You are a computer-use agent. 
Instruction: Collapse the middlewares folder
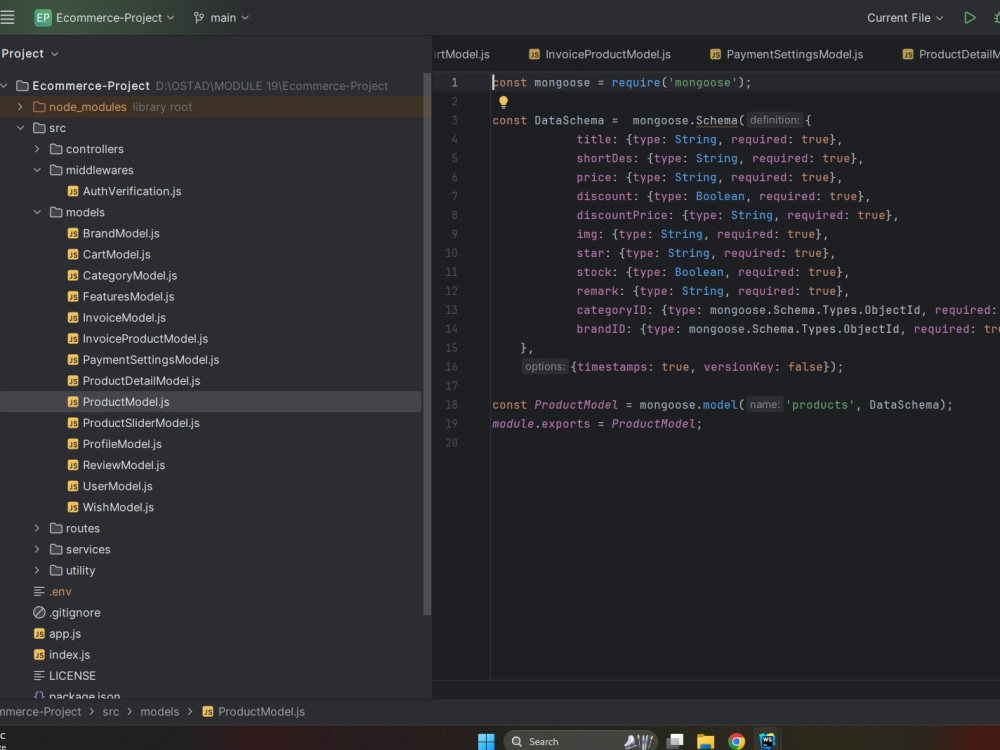(37, 170)
